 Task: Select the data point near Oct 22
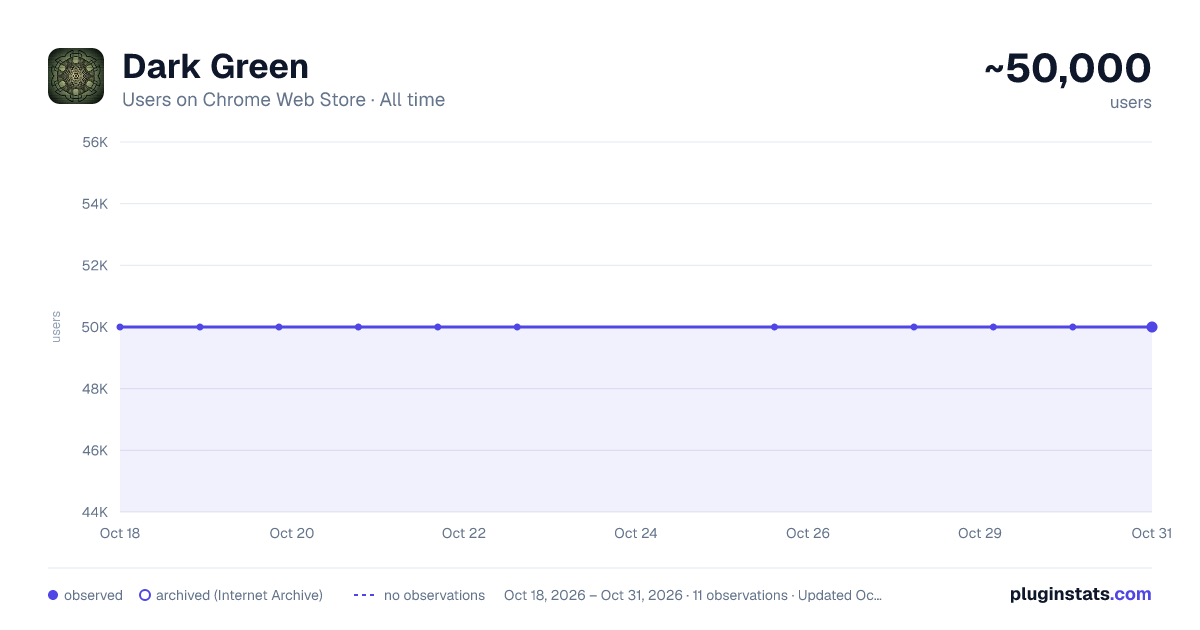coord(438,327)
